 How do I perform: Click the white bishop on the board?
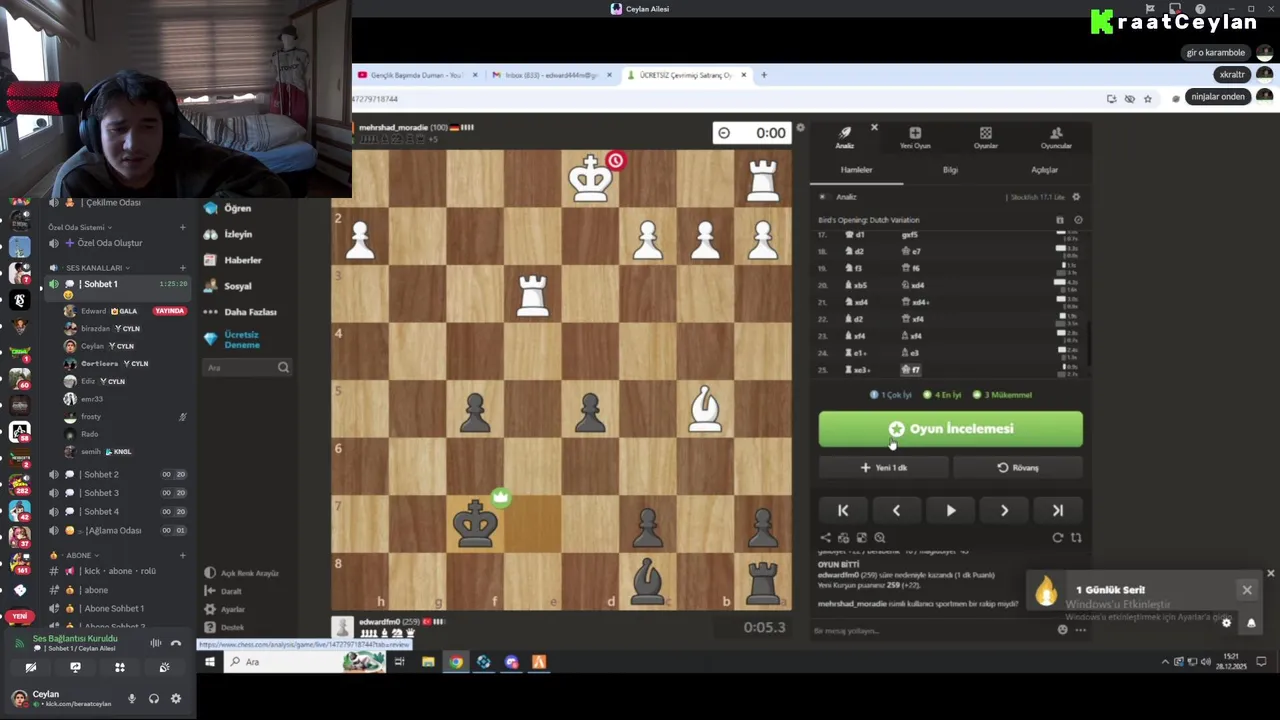[x=705, y=409]
